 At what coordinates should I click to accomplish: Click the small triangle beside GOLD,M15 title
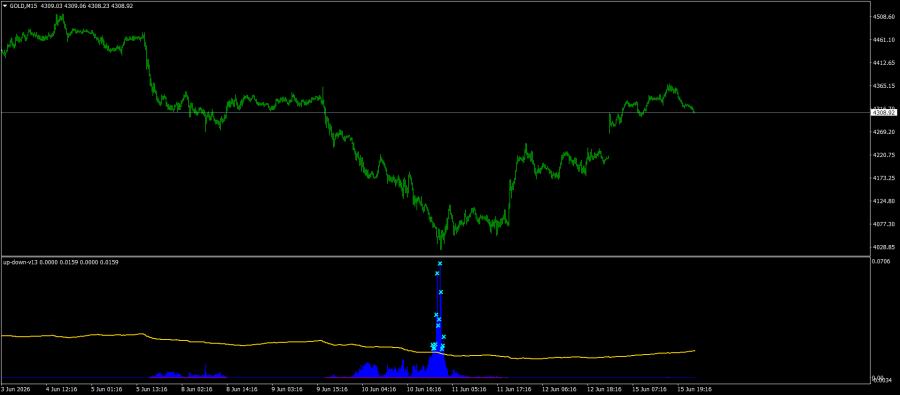tap(5, 6)
